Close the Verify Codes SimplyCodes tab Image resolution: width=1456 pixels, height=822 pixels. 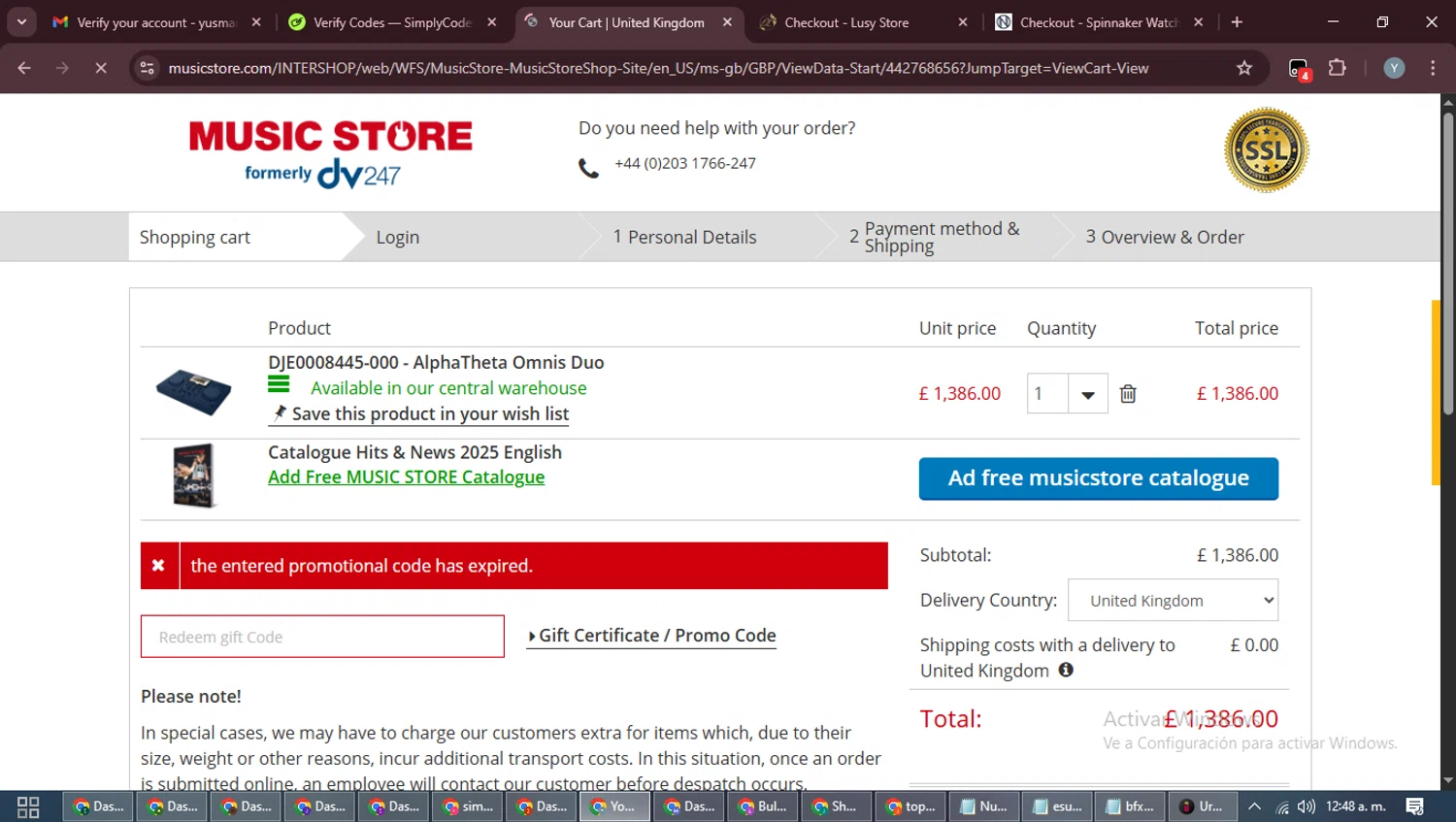[492, 22]
